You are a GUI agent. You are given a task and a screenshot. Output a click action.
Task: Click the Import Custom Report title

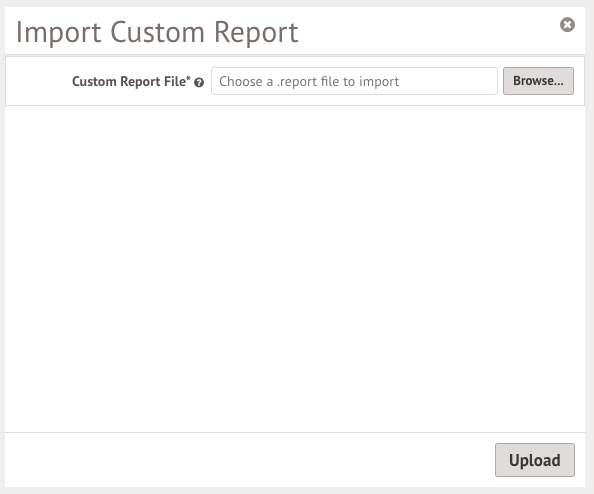click(x=157, y=33)
